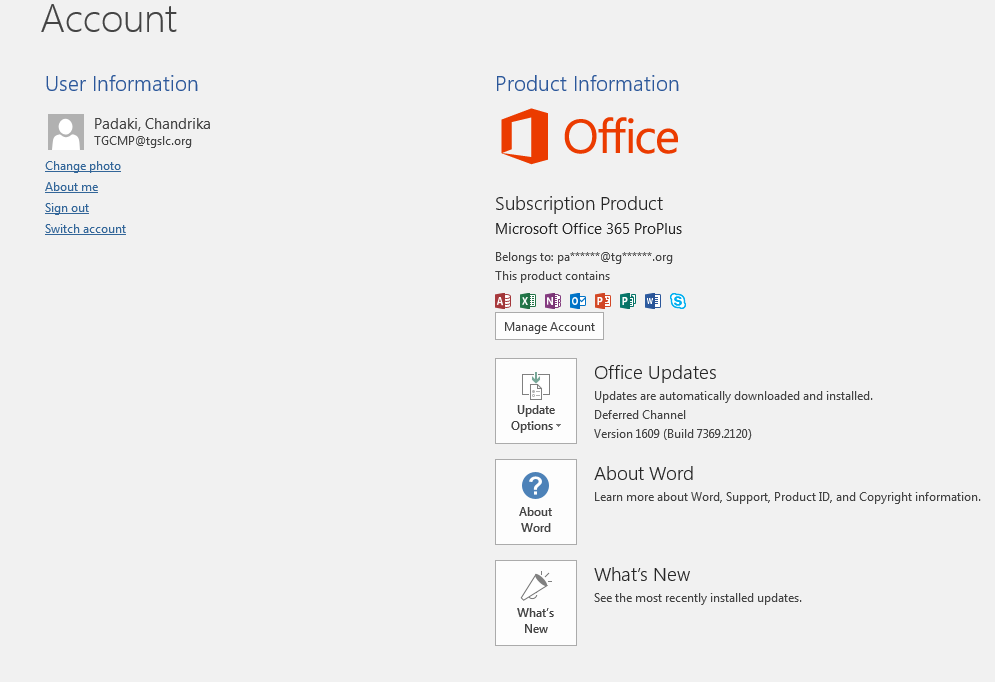Click the Word app icon
Image resolution: width=995 pixels, height=682 pixels.
653,301
